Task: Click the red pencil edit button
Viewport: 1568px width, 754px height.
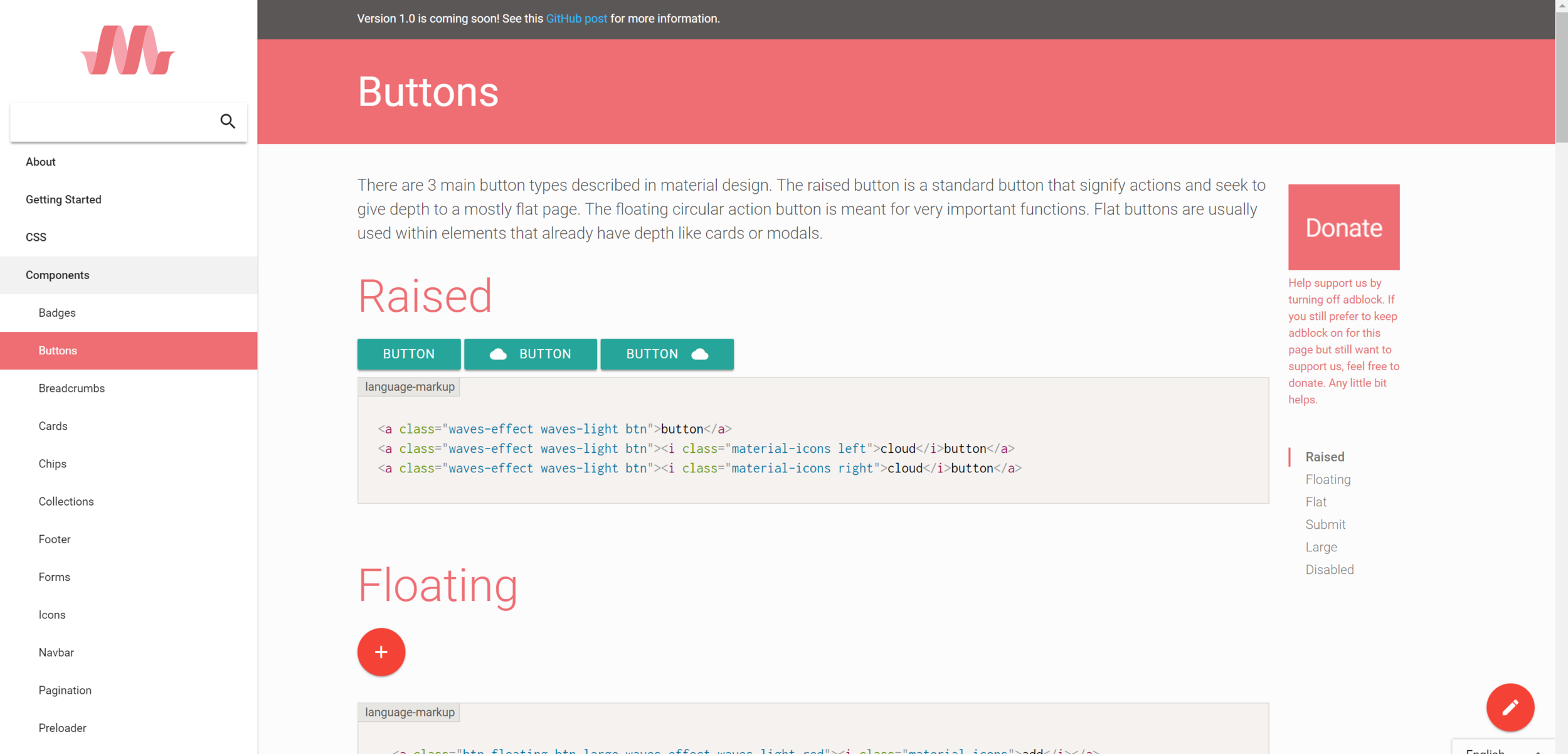Action: [x=1510, y=707]
